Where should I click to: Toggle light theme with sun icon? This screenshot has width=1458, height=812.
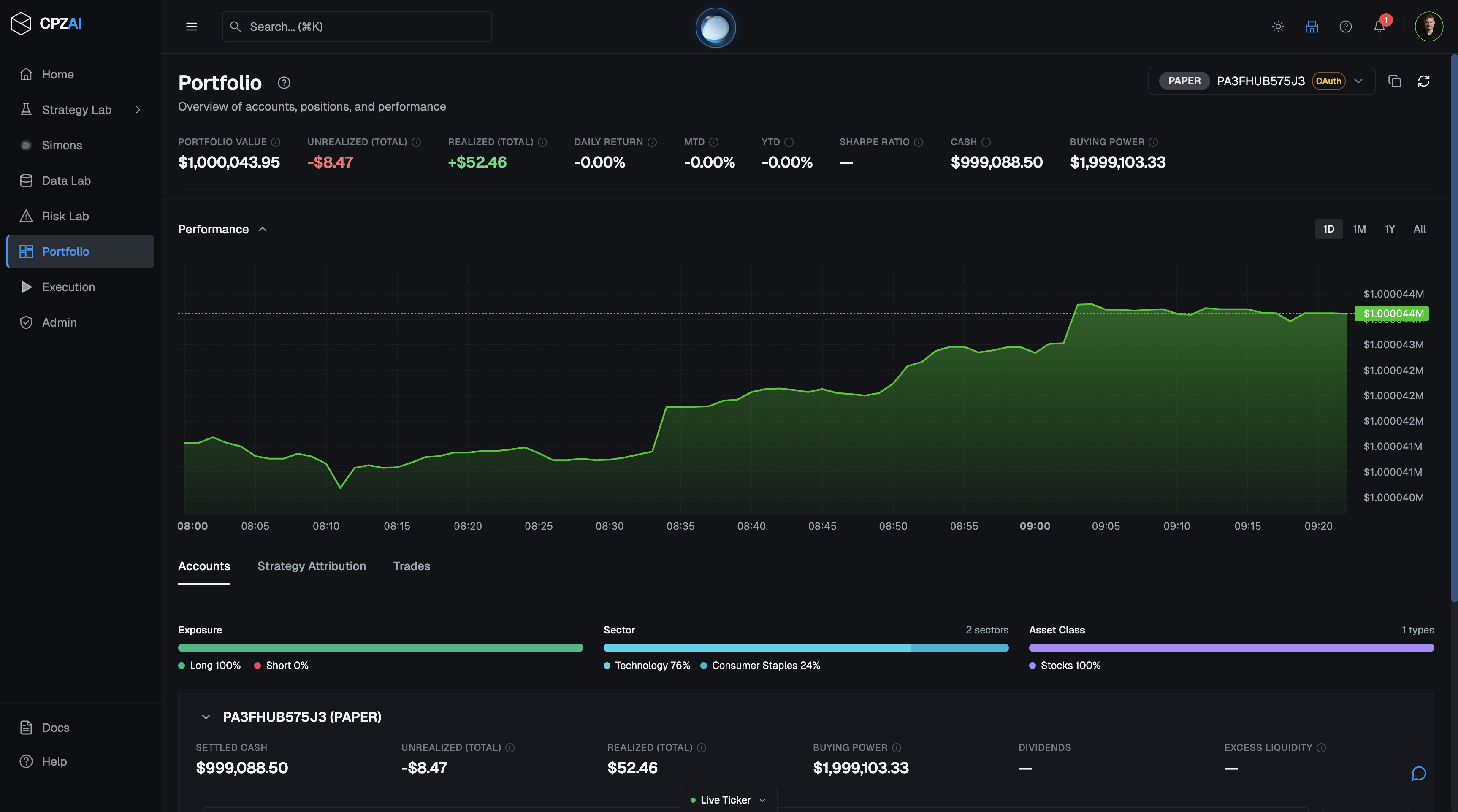tap(1278, 27)
